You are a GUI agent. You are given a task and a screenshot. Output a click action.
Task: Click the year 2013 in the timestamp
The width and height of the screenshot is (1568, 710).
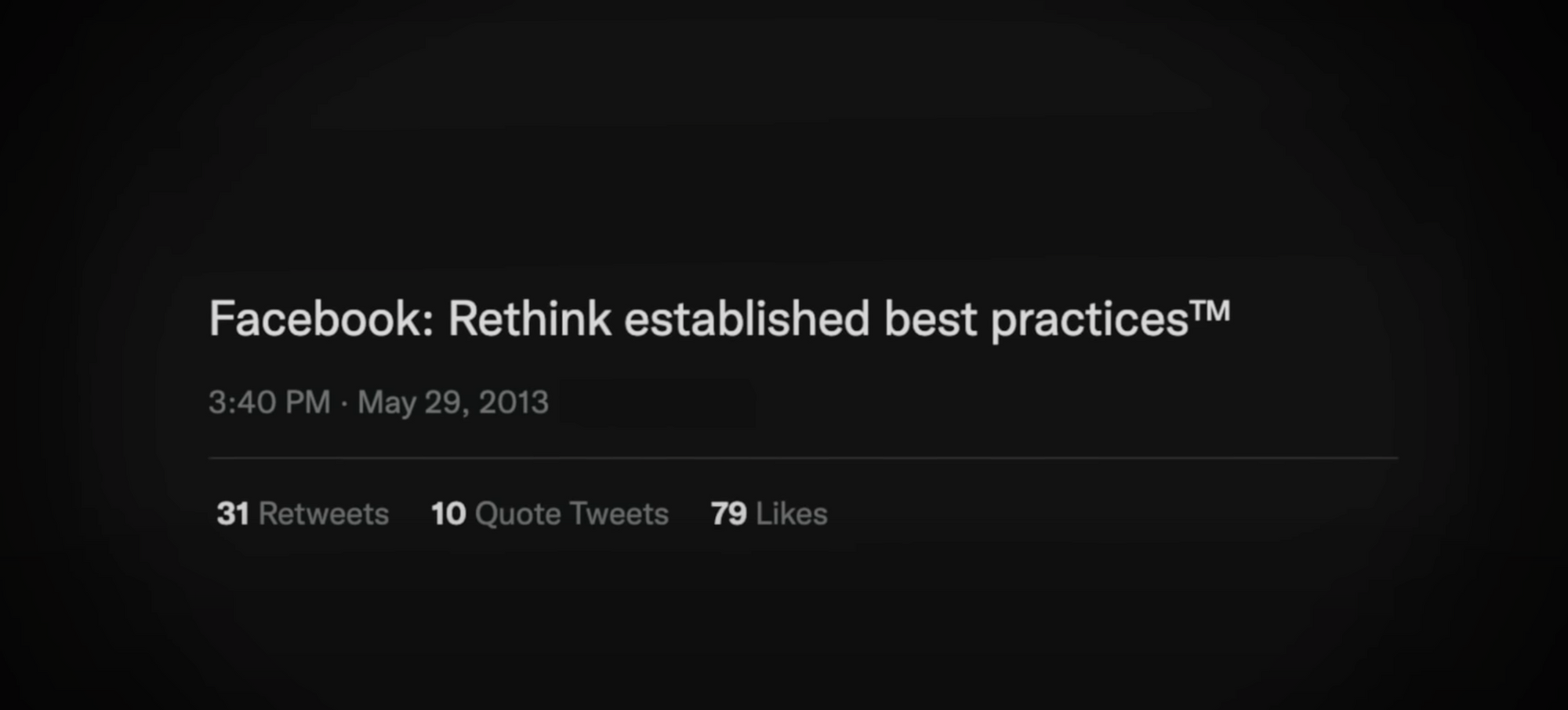[514, 402]
